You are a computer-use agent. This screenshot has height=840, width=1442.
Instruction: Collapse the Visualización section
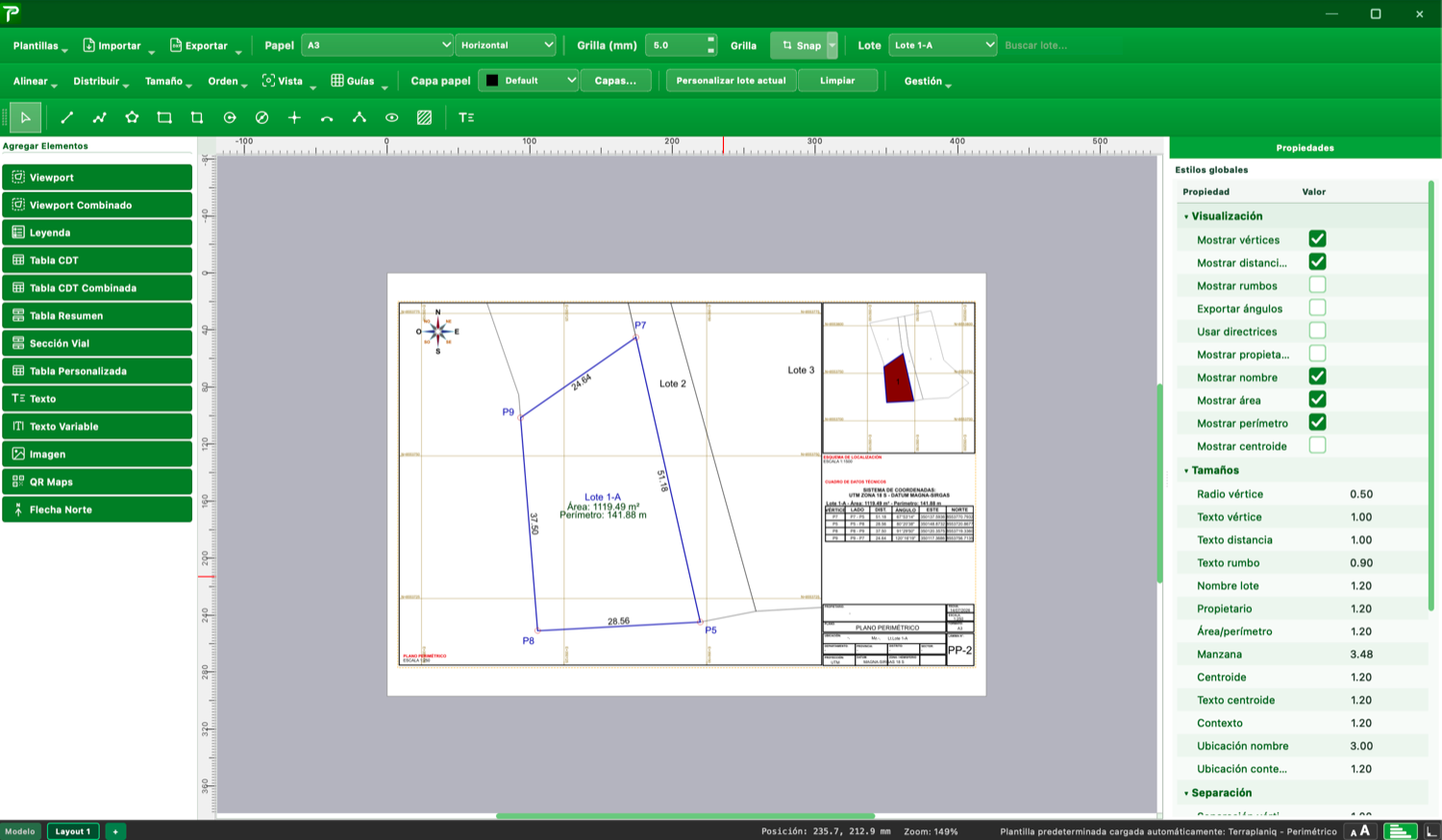point(1186,217)
